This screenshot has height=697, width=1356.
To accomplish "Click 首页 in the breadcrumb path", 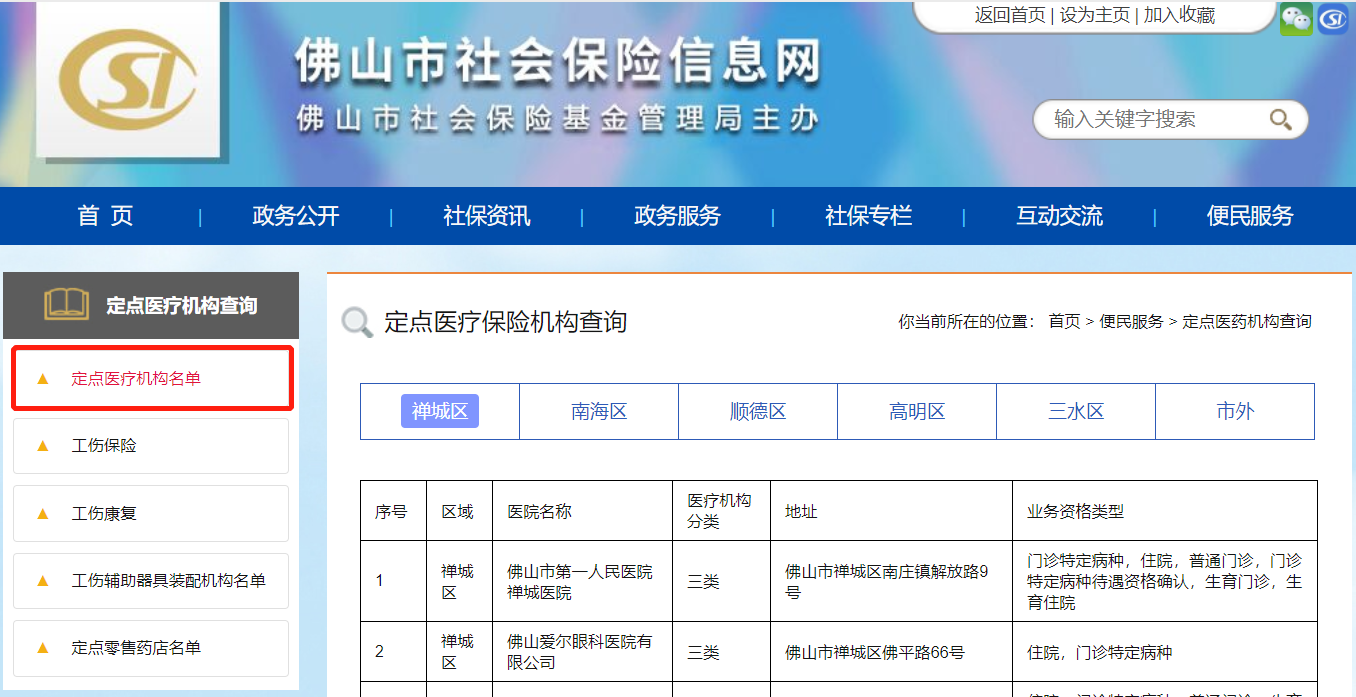I will tap(1064, 322).
